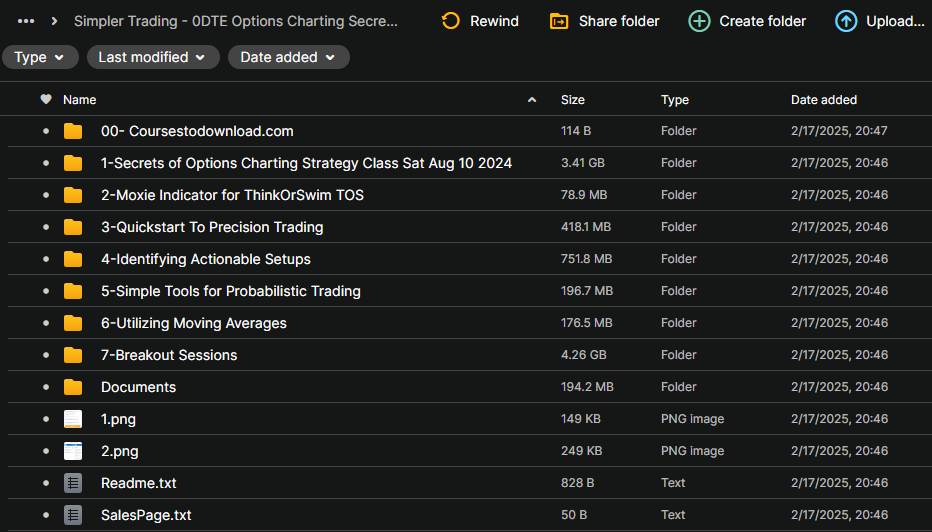932x532 pixels.
Task: Click the Readme.txt text file icon
Action: point(73,483)
